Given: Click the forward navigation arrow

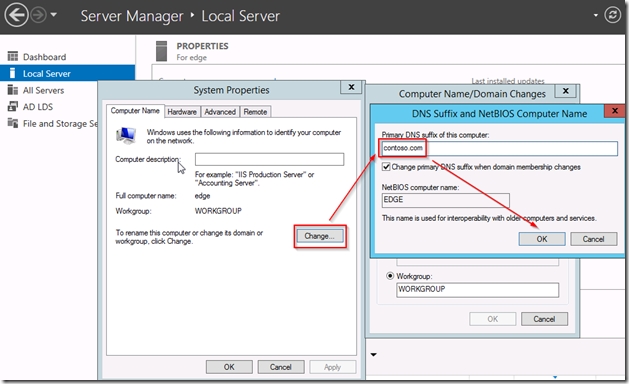Looking at the screenshot, I should coord(39,15).
